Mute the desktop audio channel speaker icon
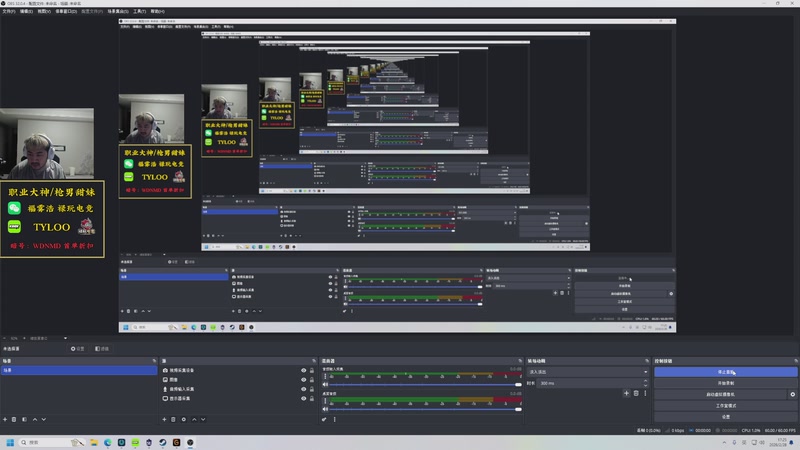The height and width of the screenshot is (450, 800). pos(326,409)
